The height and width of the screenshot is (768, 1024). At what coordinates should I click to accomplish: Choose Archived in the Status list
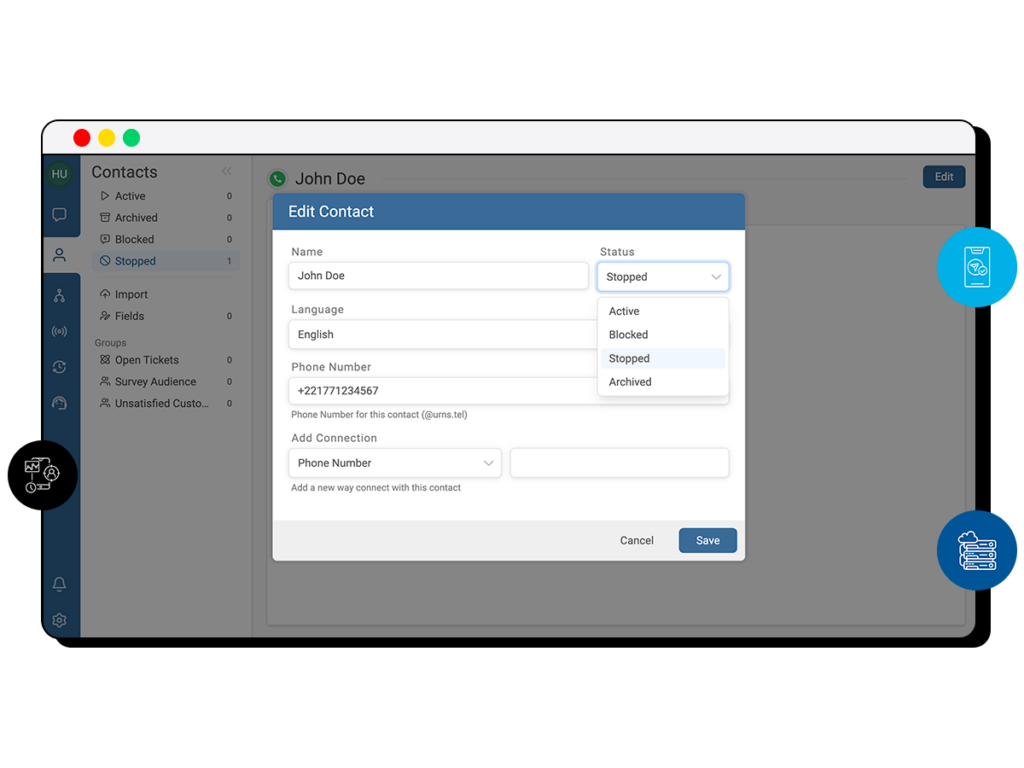coord(663,381)
